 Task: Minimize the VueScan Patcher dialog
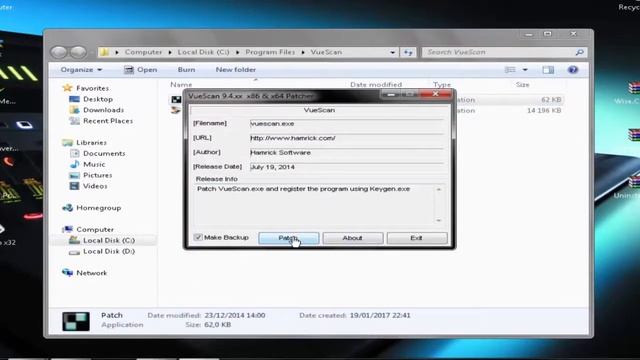tap(391, 94)
